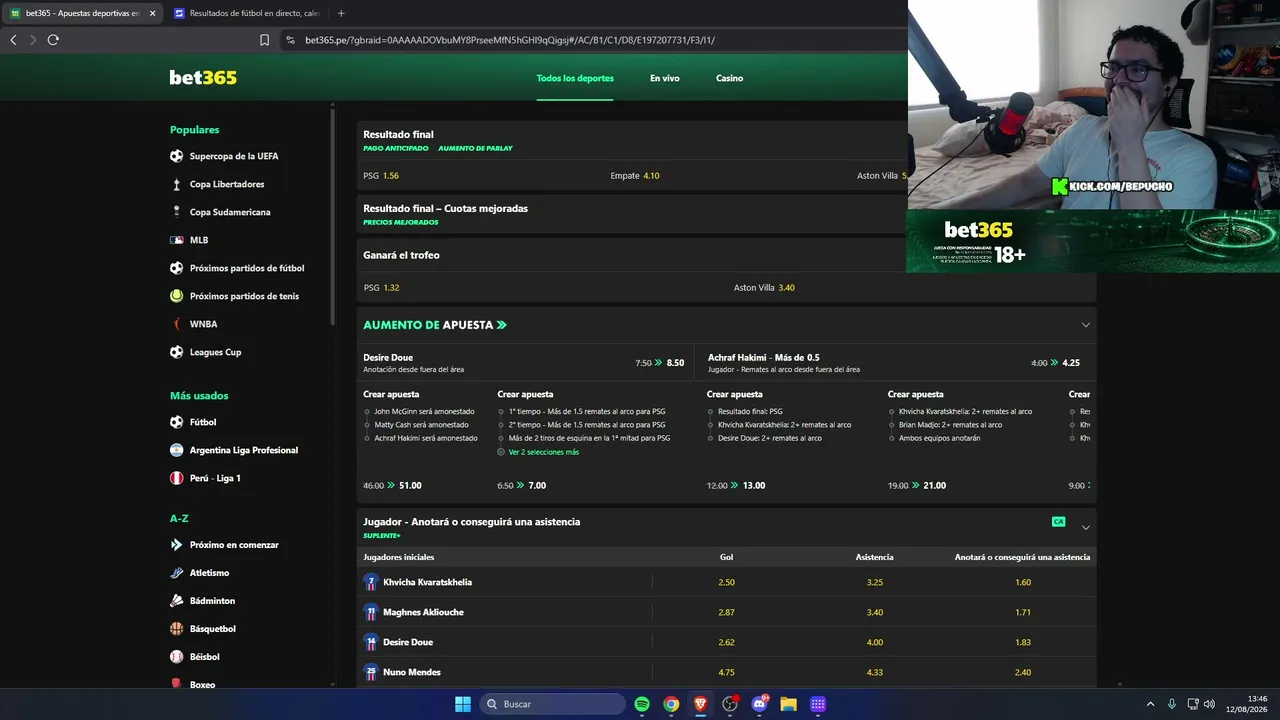Viewport: 1280px width, 720px height.
Task: Select Maghnes Akliouche Asistencia odds 3.40
Action: coord(875,612)
